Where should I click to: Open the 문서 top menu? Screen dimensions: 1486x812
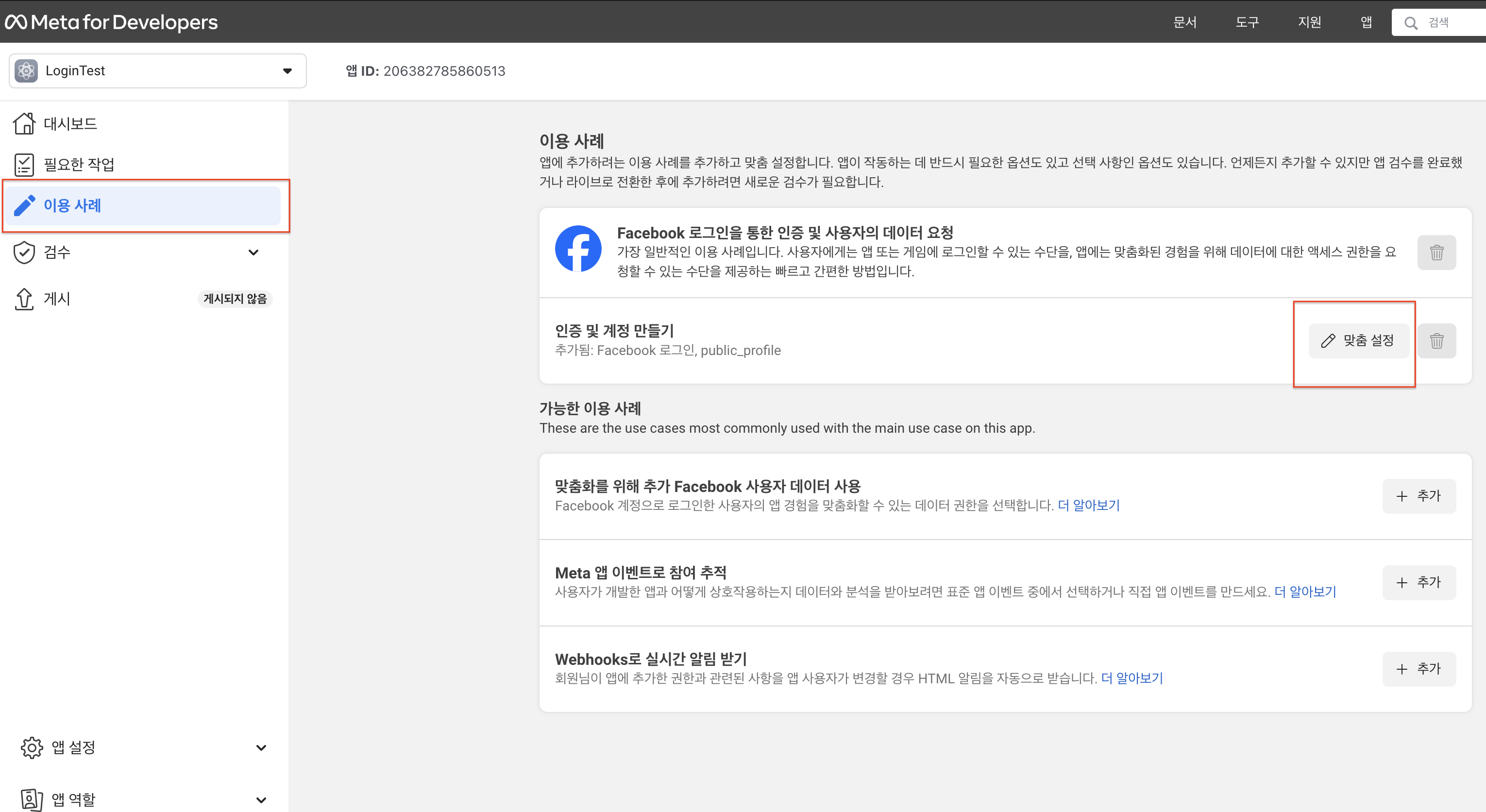click(1185, 22)
